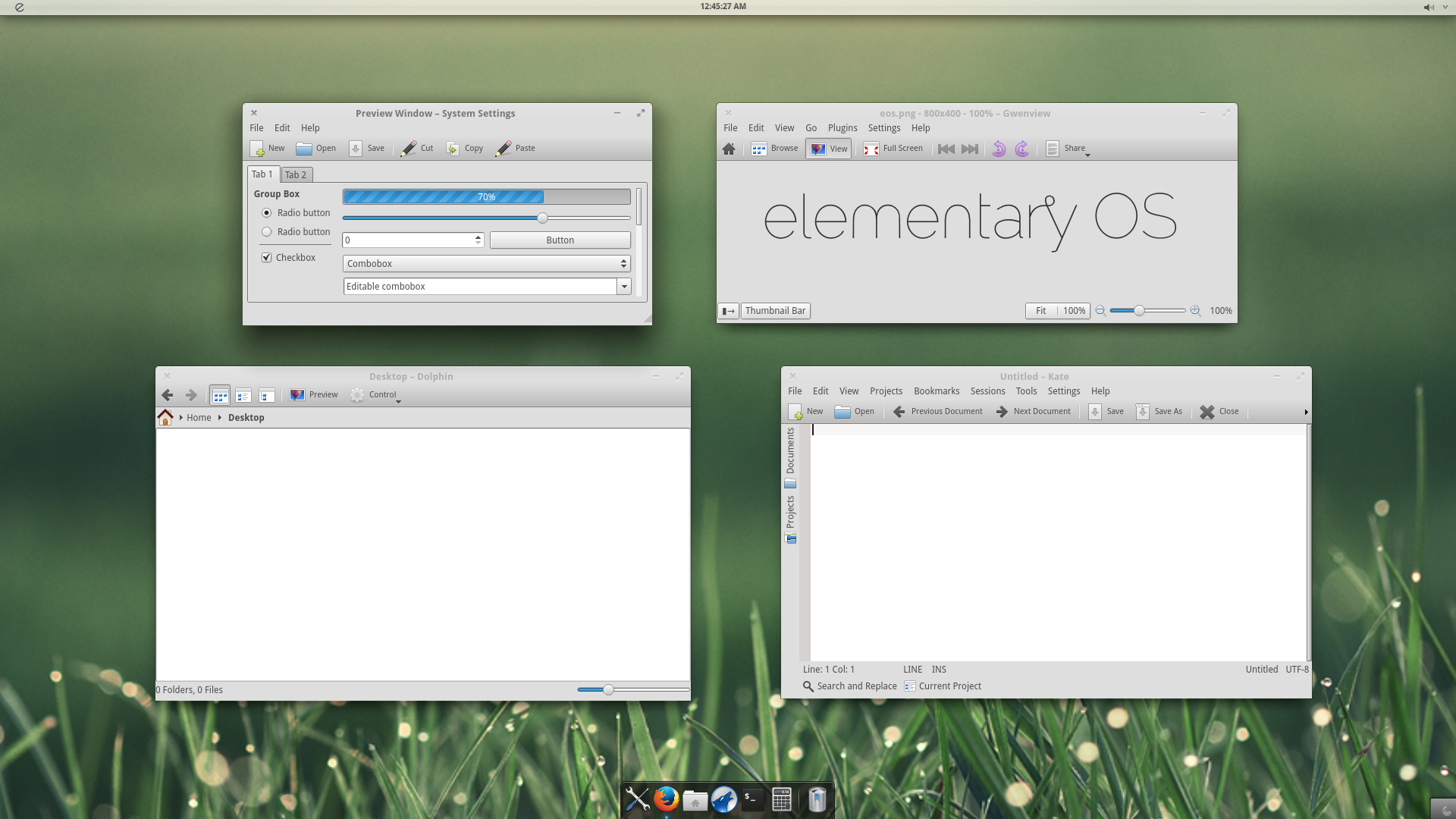Go back in Dolphin
The height and width of the screenshot is (819, 1456).
(168, 395)
